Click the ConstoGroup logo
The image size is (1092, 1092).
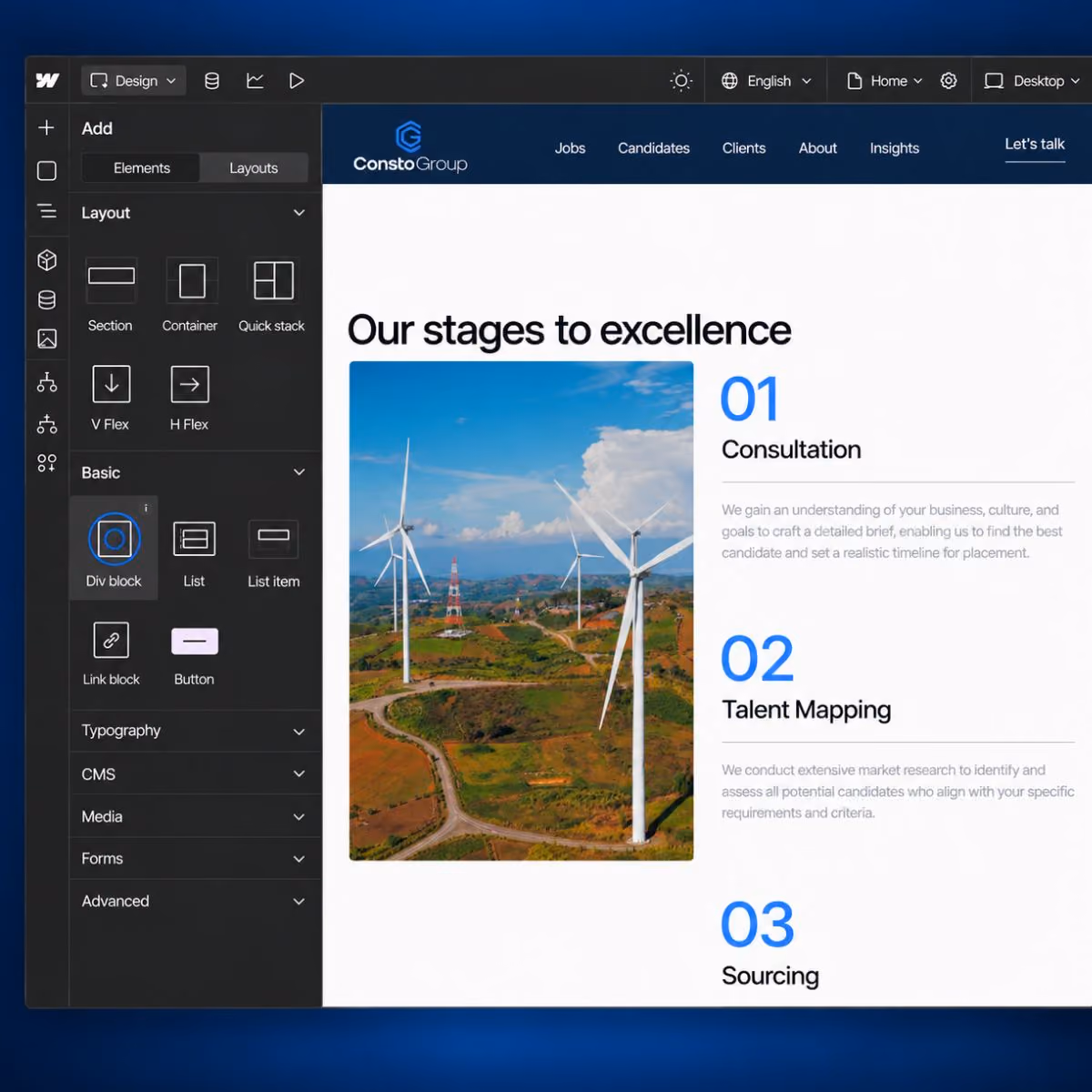click(410, 147)
